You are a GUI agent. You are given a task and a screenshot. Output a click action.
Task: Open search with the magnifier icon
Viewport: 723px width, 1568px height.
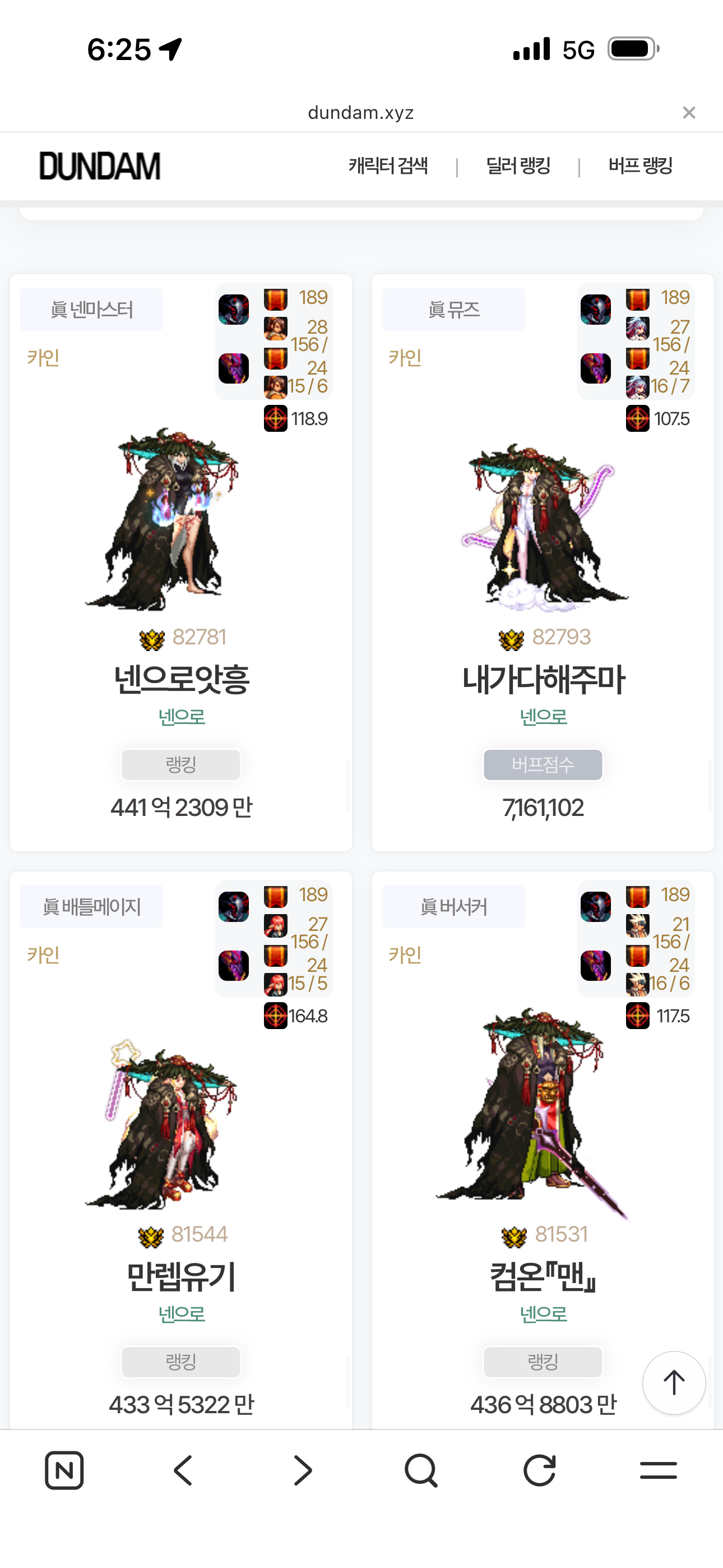click(x=420, y=1470)
